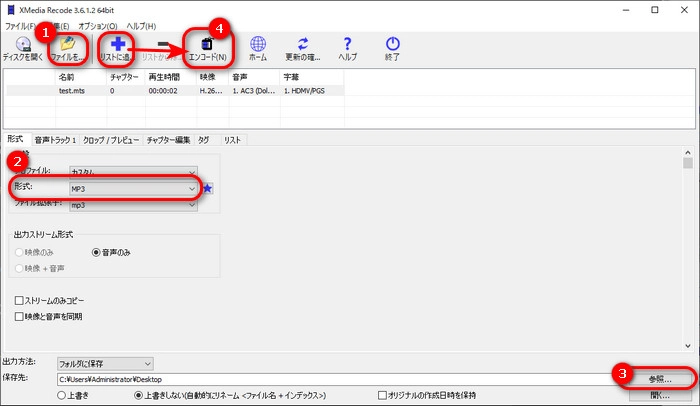Click the Video column header

(213, 77)
